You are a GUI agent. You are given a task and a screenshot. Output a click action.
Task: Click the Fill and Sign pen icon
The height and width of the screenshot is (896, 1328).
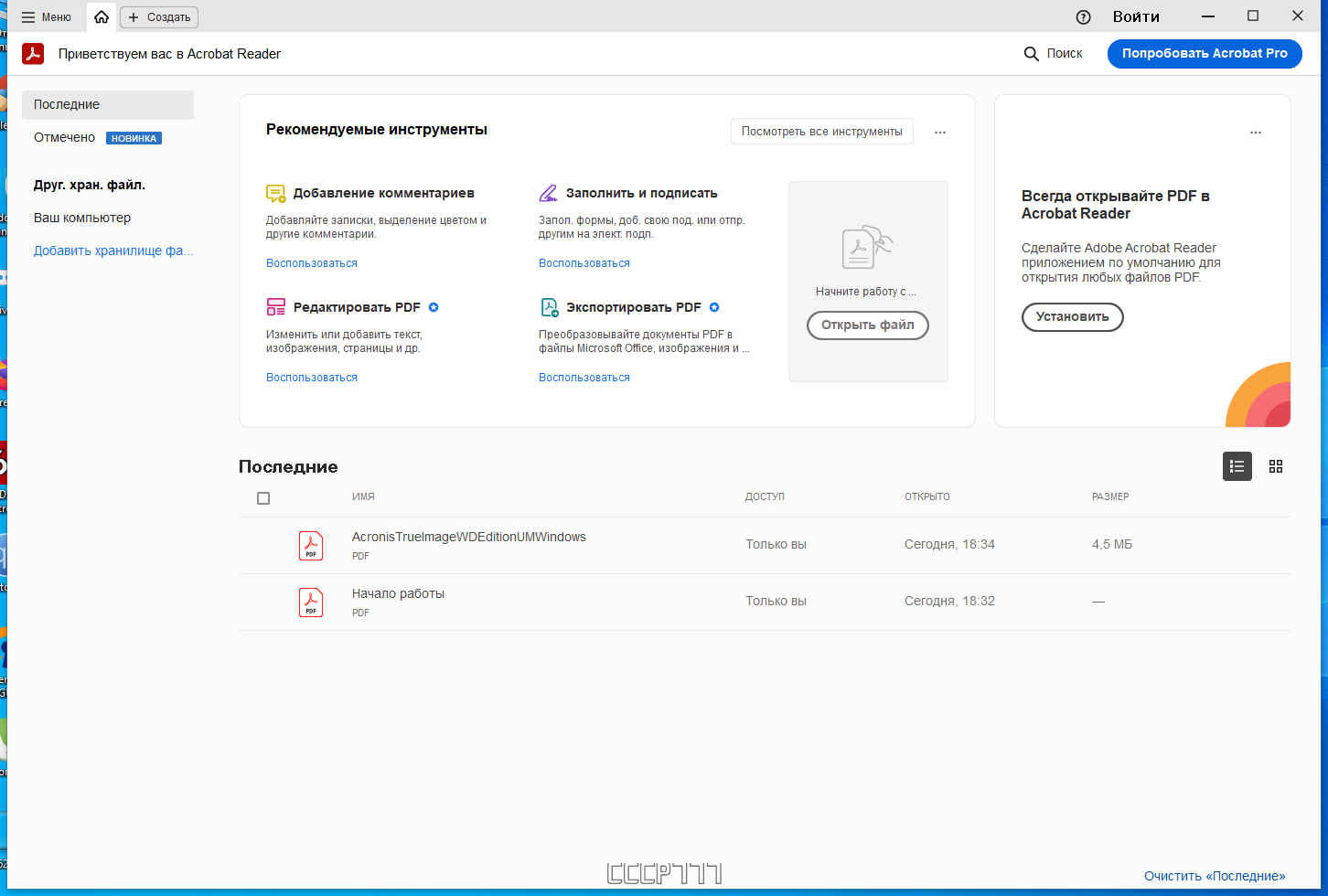pos(548,194)
